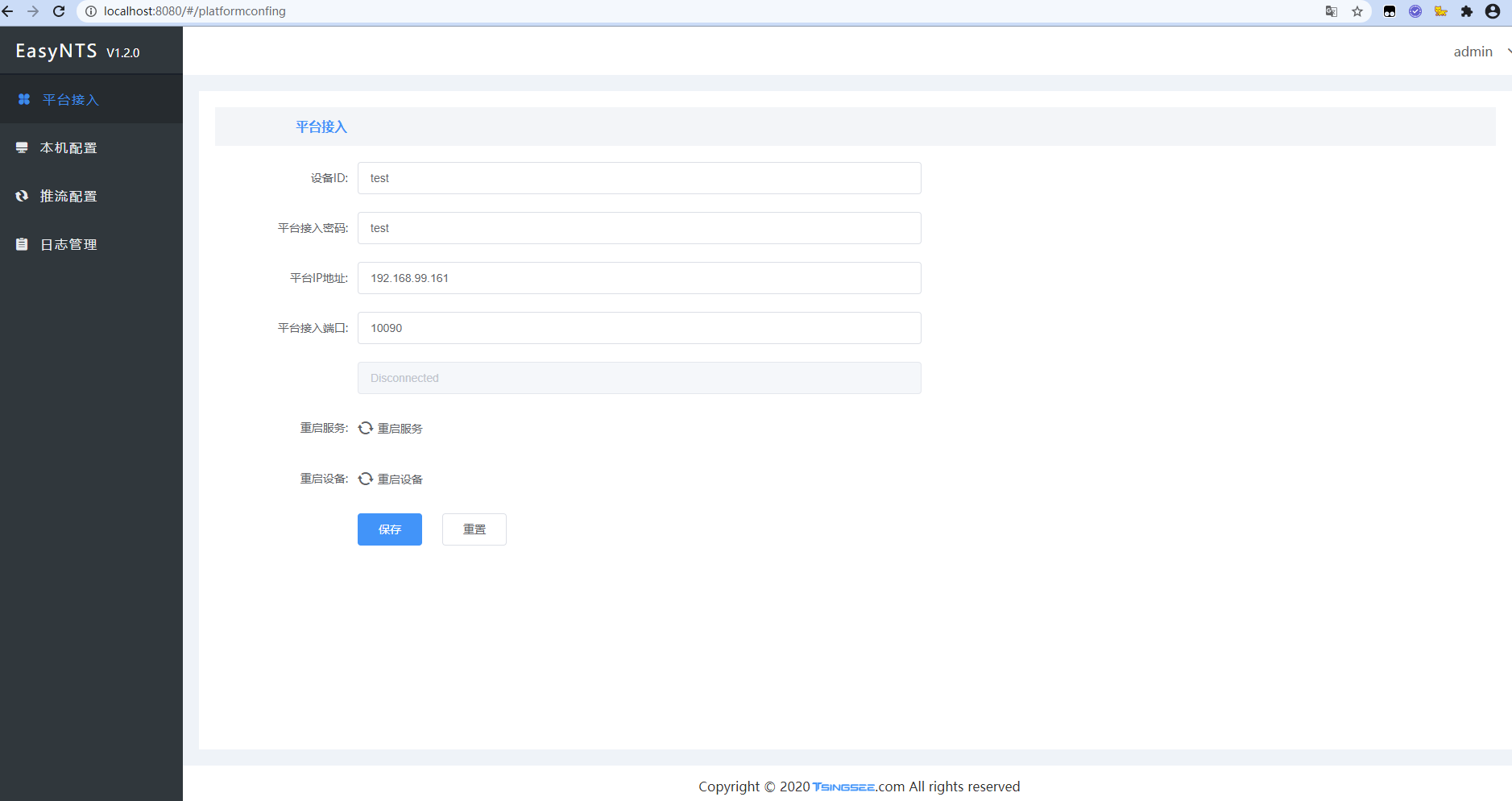Reload the page with refresh icon
Viewport: 1512px width, 801px height.
[59, 11]
